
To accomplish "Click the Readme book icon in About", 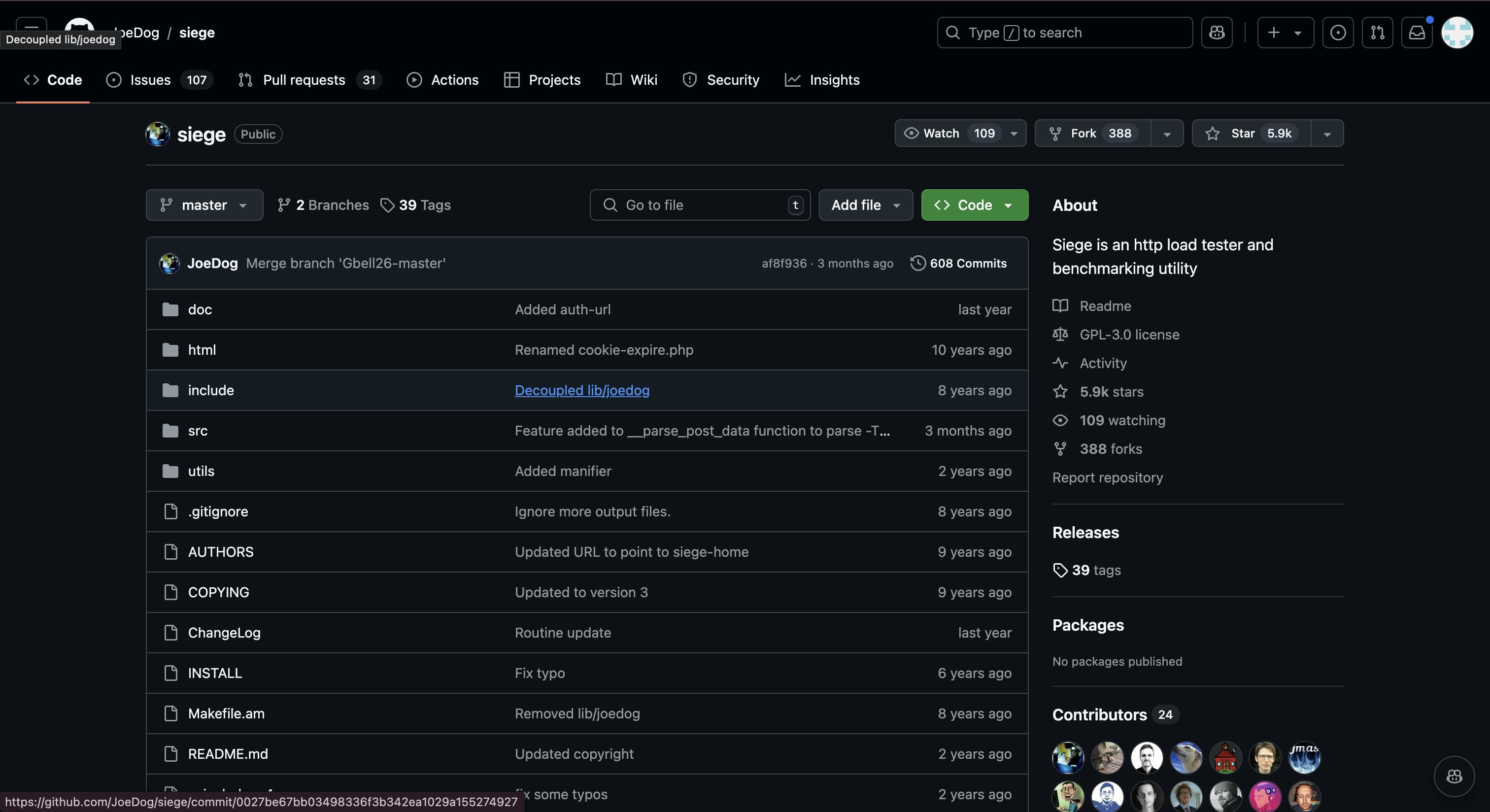I will tap(1060, 305).
